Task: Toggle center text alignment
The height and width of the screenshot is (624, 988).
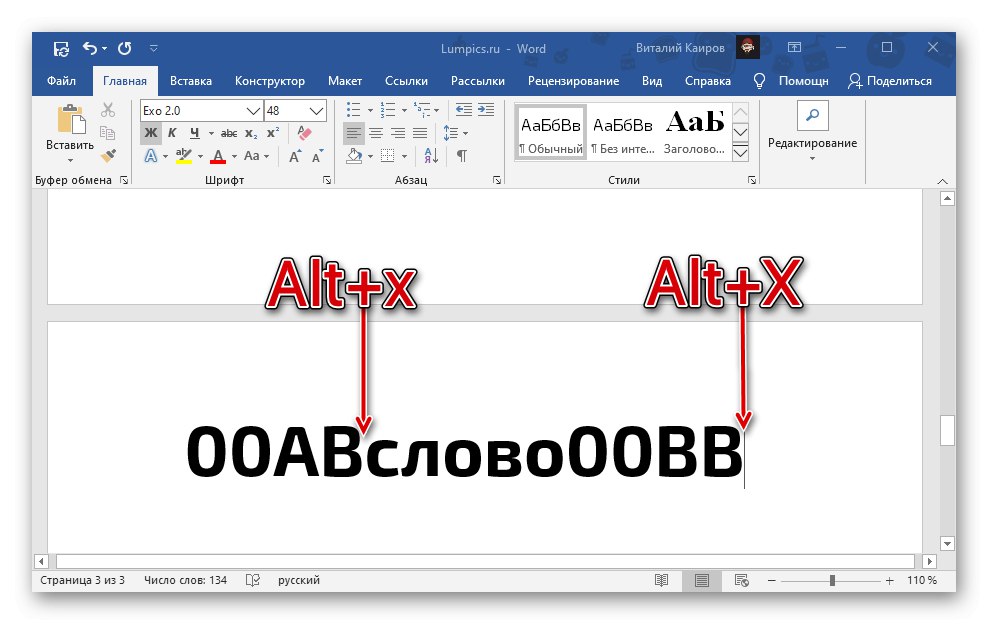Action: point(374,130)
